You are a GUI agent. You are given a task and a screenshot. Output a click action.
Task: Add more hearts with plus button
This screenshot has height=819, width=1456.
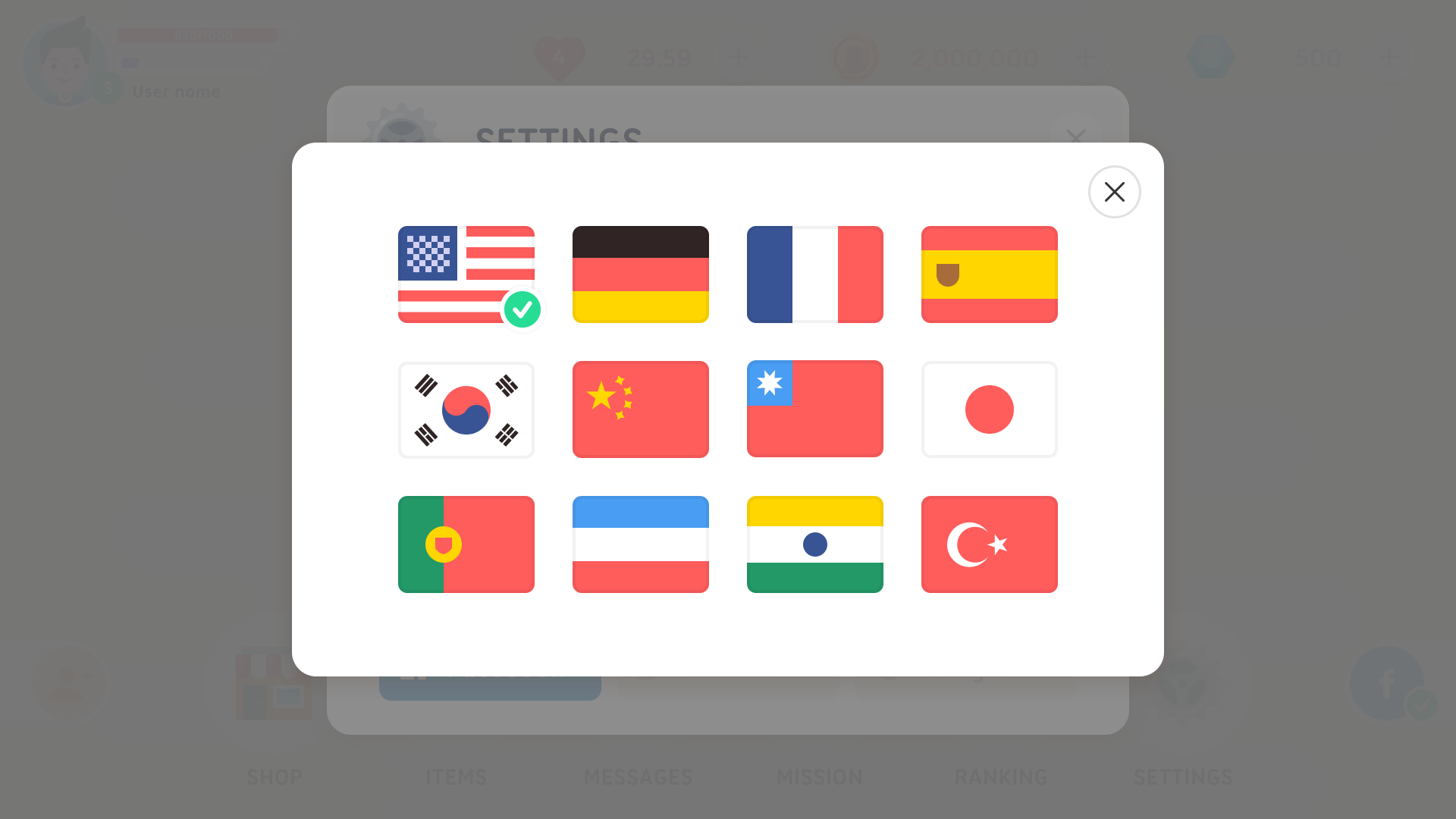point(738,58)
